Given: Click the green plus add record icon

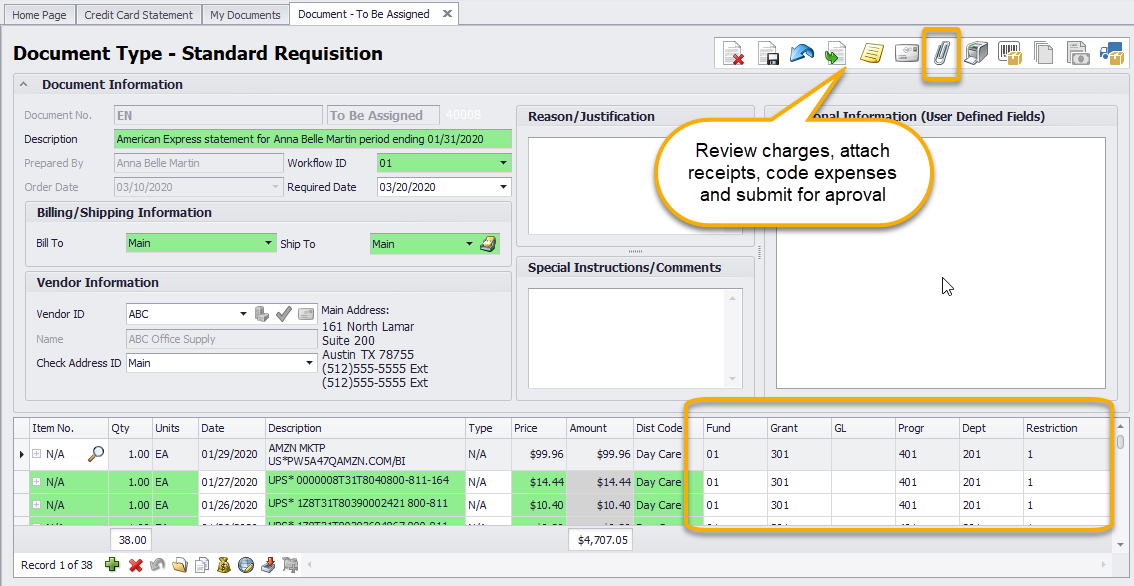Looking at the screenshot, I should pos(112,565).
